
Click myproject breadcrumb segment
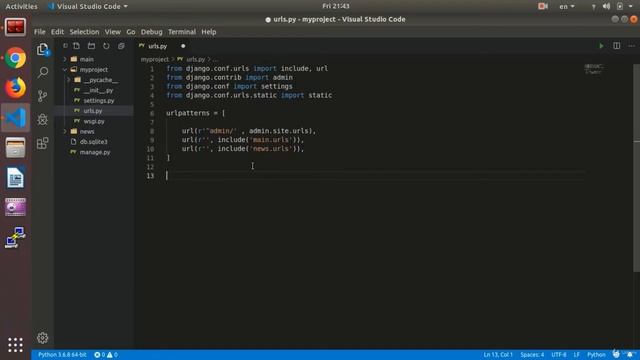click(155, 60)
